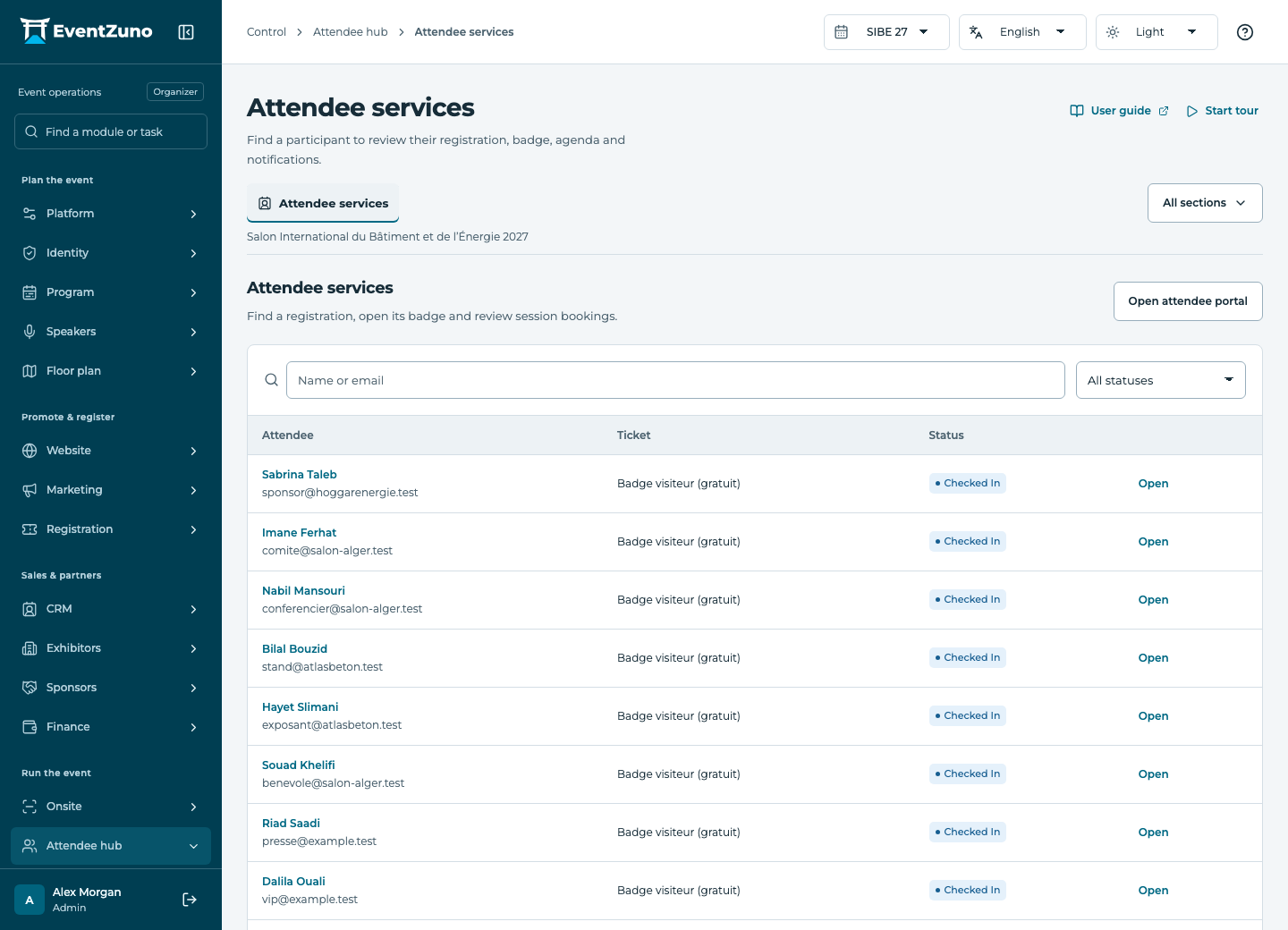Click attendee name Nabil Mansouri

point(303,591)
